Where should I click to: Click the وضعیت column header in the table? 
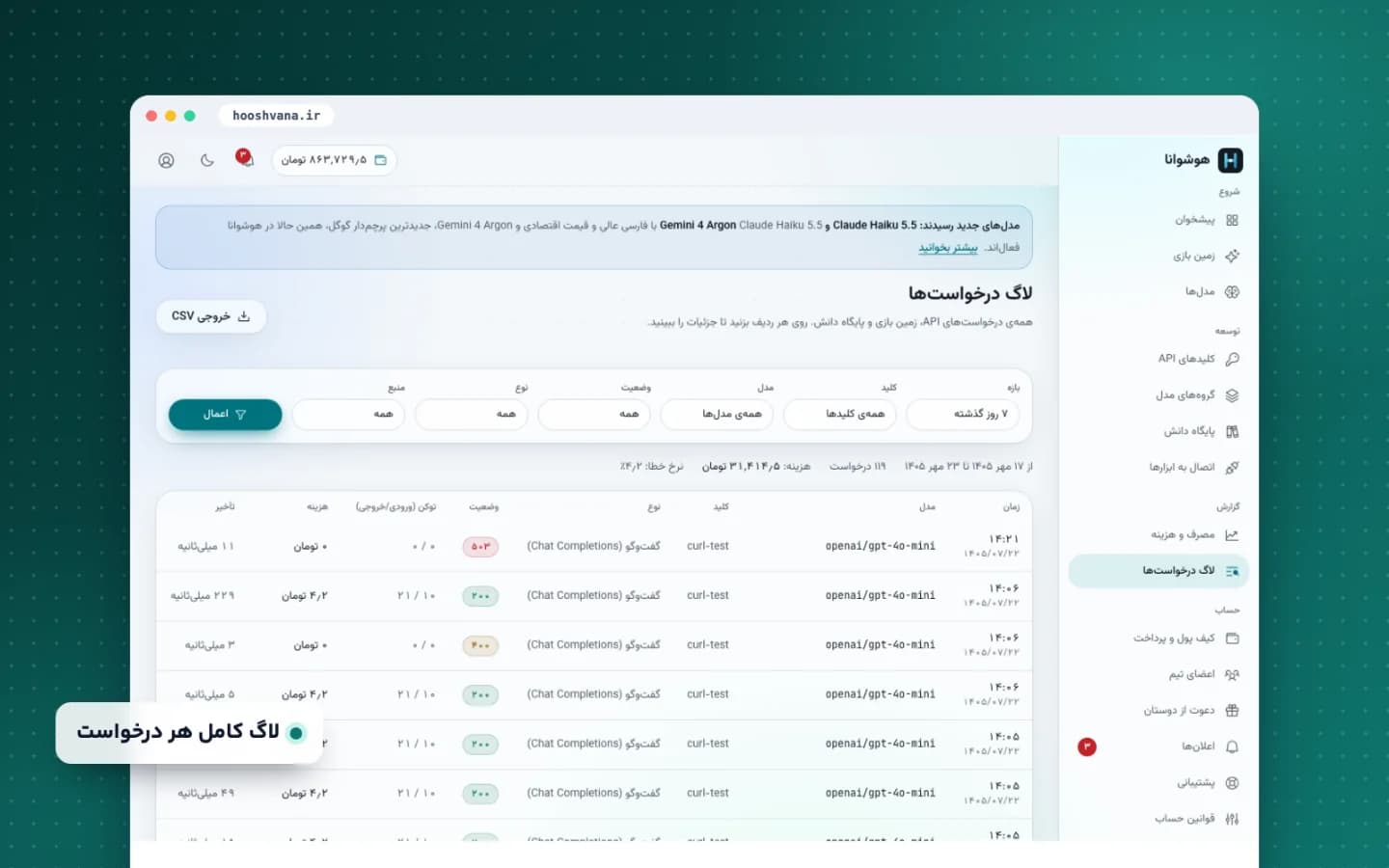coord(484,506)
